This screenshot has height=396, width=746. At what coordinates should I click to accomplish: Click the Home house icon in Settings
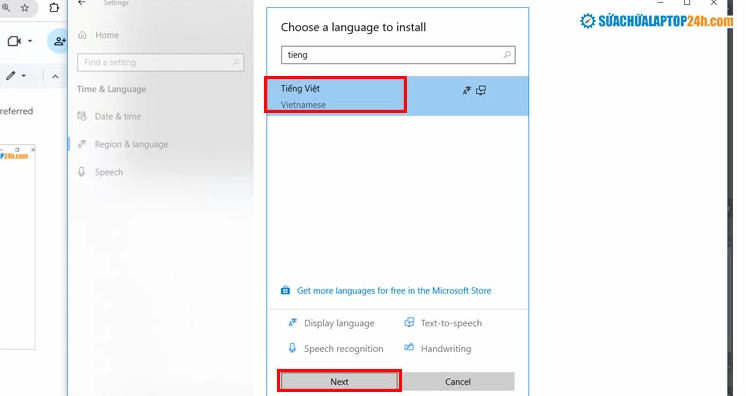tap(82, 35)
